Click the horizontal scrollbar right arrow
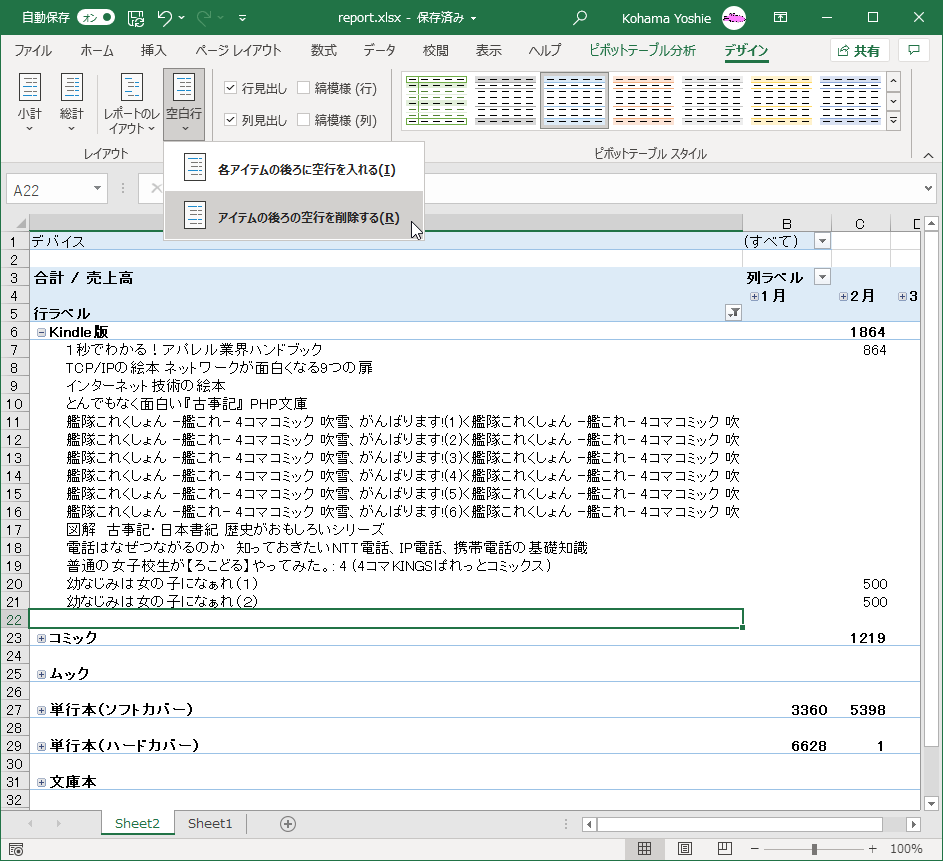The height and width of the screenshot is (861, 943). point(914,824)
